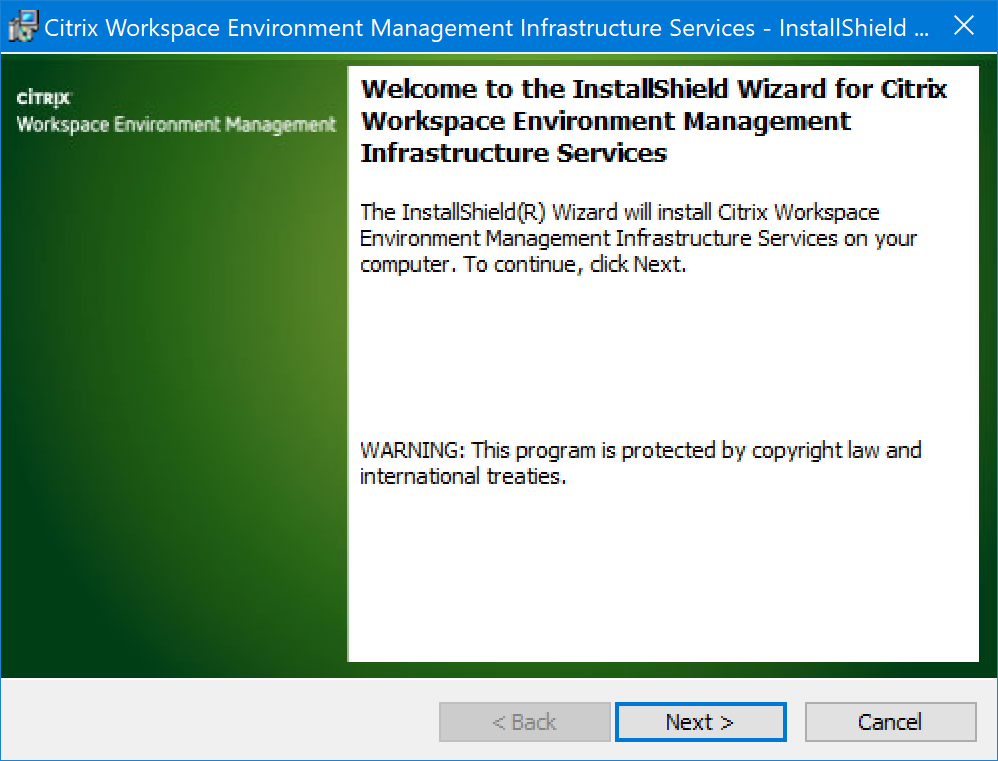Click the empty grey area left of Back
Screen dimensions: 998x761
220,720
